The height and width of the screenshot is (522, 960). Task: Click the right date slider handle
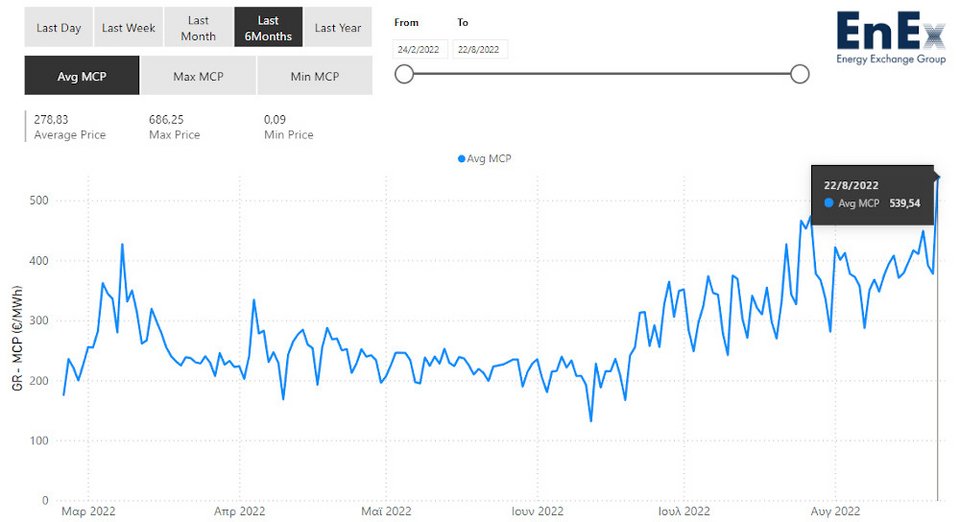pos(800,74)
